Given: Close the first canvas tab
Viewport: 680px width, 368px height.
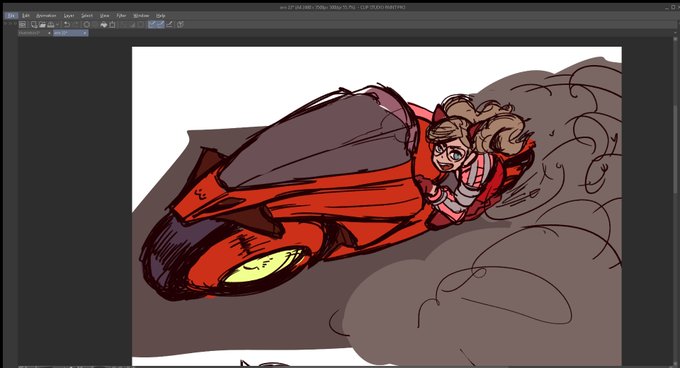Looking at the screenshot, I should 49,33.
